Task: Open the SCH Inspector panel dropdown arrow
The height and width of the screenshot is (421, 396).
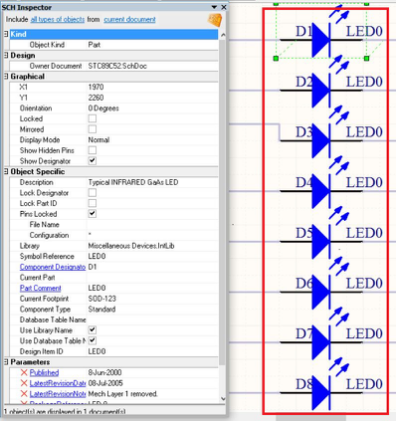Action: coord(214,7)
